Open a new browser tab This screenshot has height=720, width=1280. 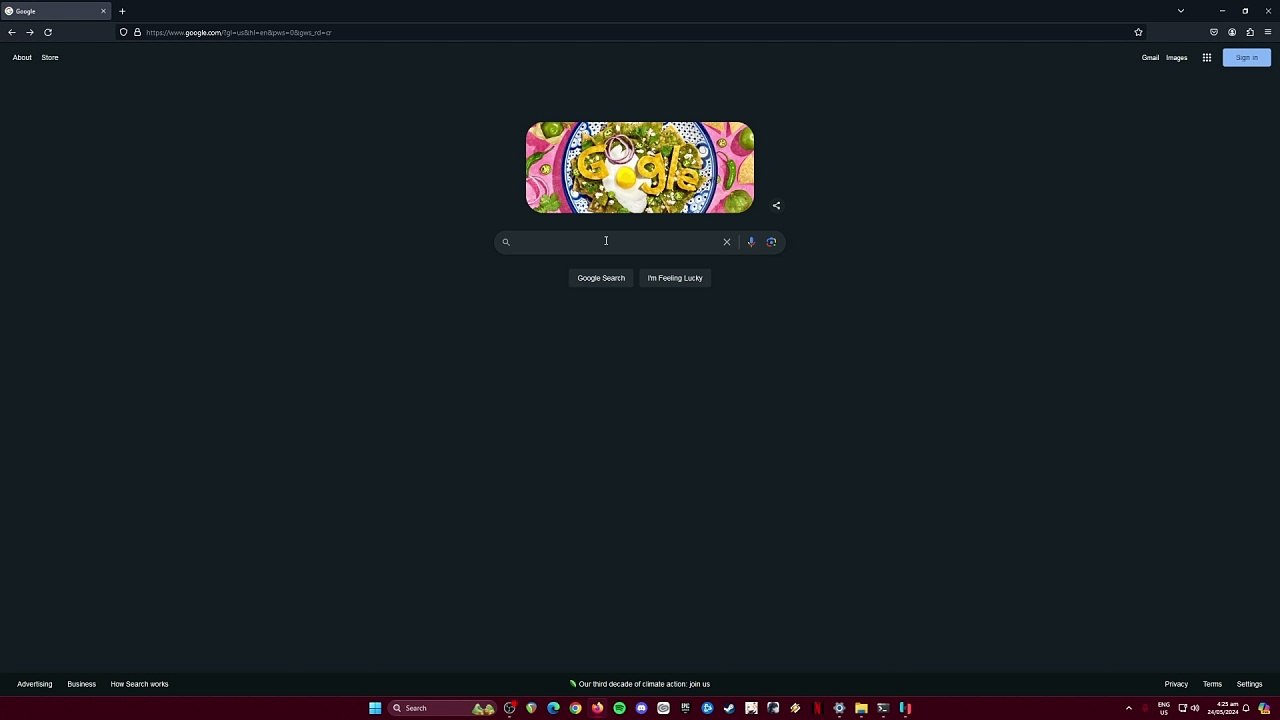122,11
